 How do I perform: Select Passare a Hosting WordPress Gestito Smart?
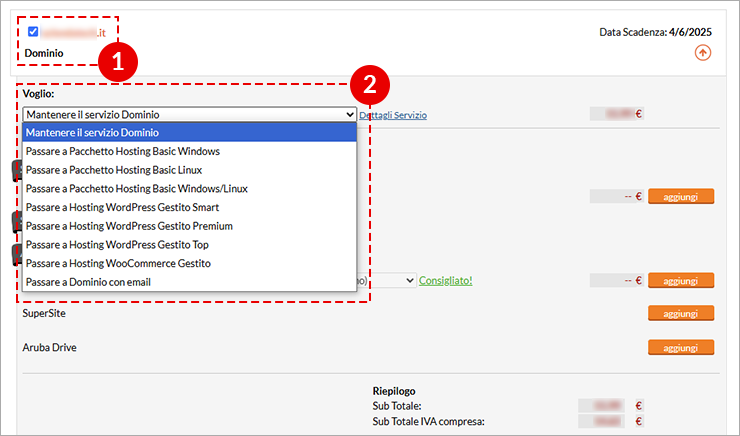tap(190, 207)
